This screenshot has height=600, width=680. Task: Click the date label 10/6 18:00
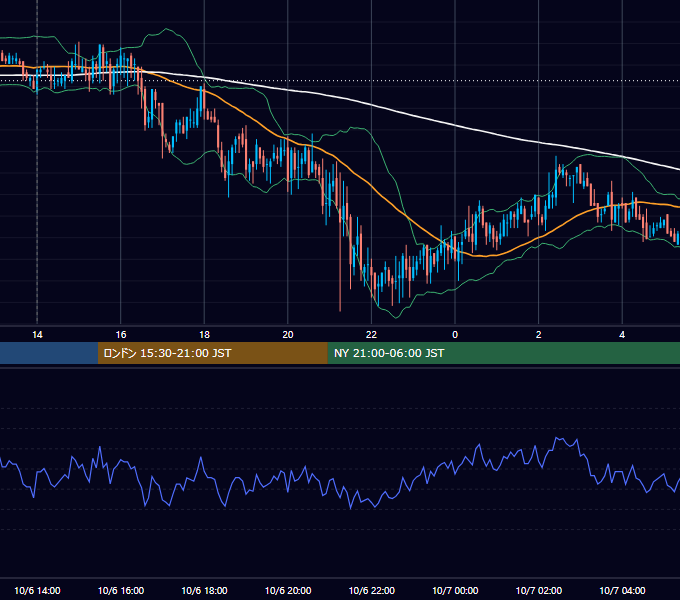pyautogui.click(x=204, y=590)
